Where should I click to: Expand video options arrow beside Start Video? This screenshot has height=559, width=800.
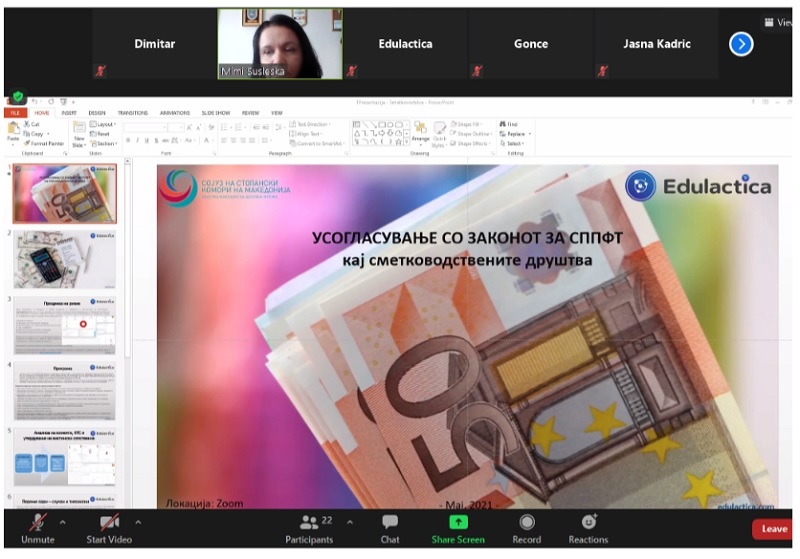(x=138, y=522)
